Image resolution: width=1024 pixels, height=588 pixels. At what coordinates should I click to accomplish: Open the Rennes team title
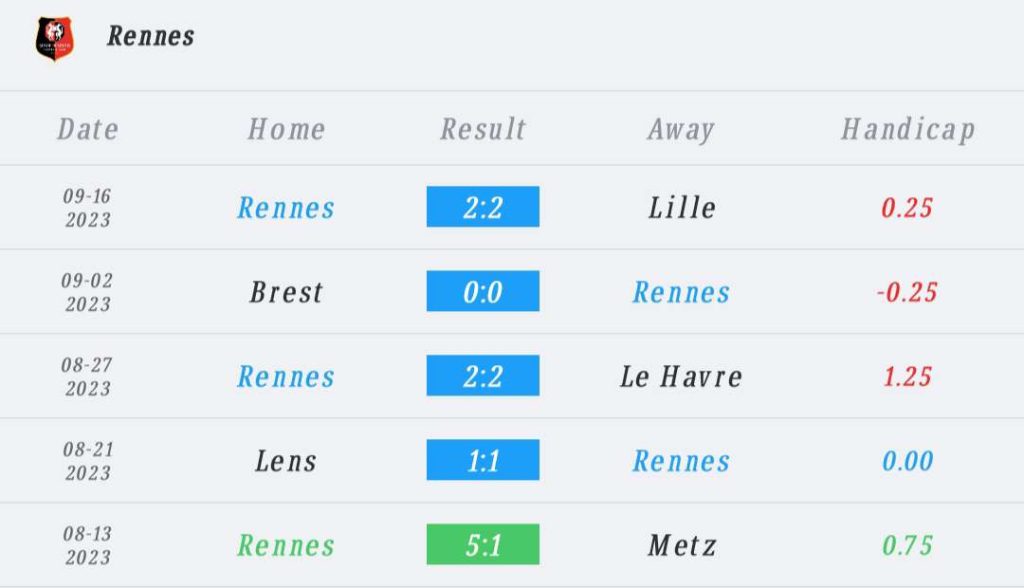(x=151, y=37)
